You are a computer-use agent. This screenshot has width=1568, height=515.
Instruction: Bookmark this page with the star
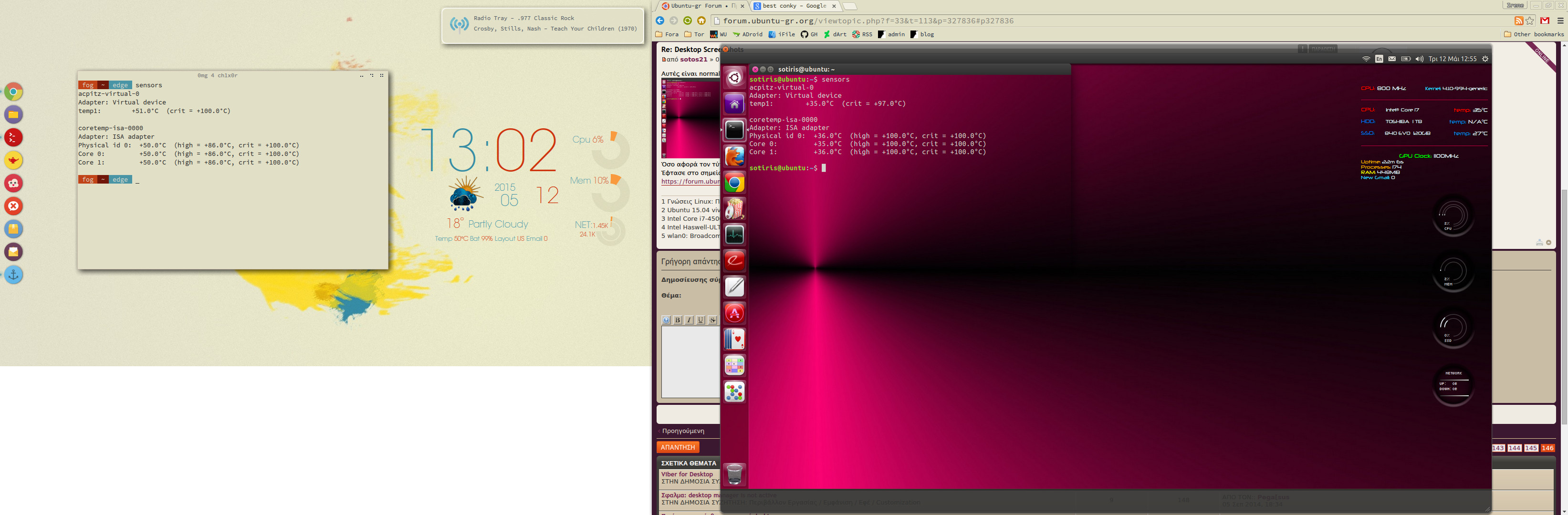[1530, 21]
